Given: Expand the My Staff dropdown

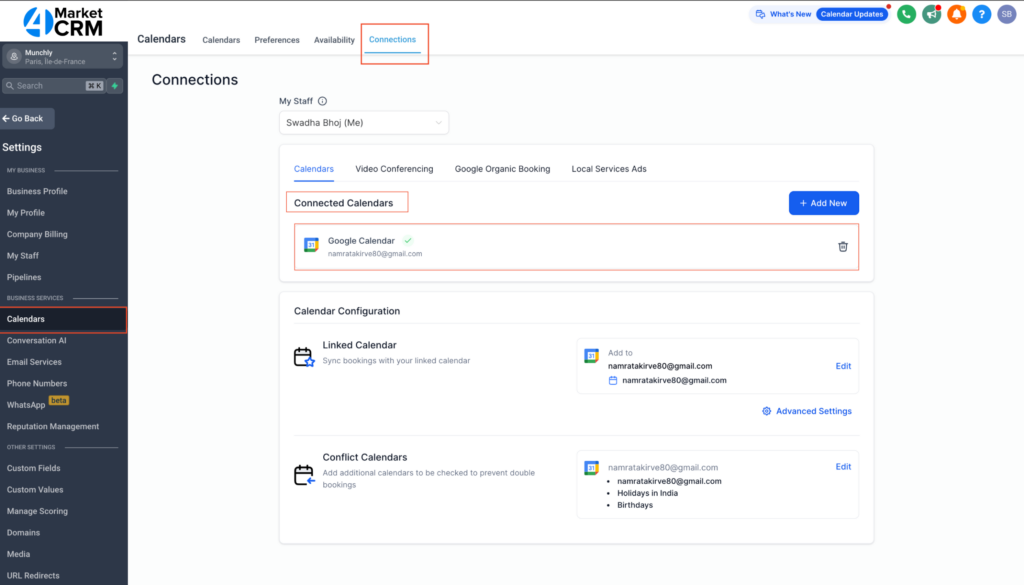Looking at the screenshot, I should point(364,123).
